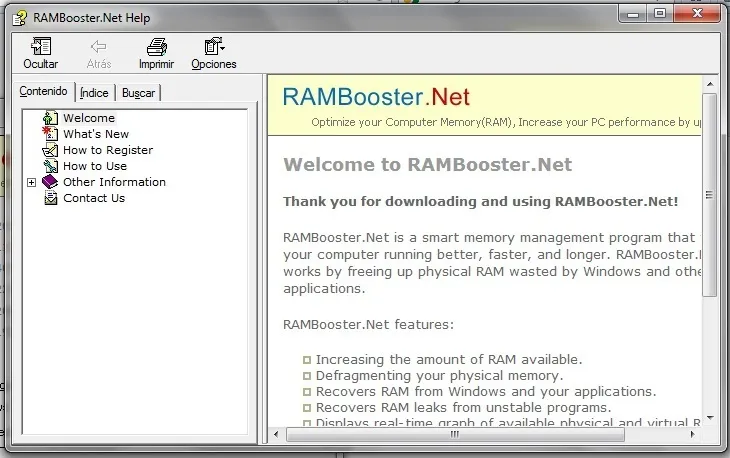
Task: Open the How to Register topic
Action: [108, 150]
